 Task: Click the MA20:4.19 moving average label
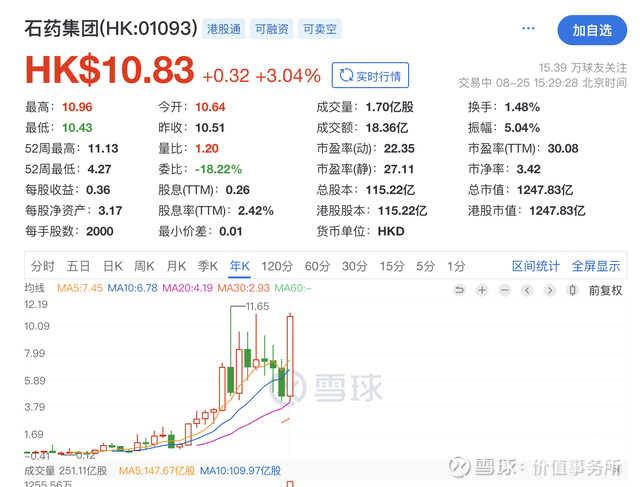point(187,288)
